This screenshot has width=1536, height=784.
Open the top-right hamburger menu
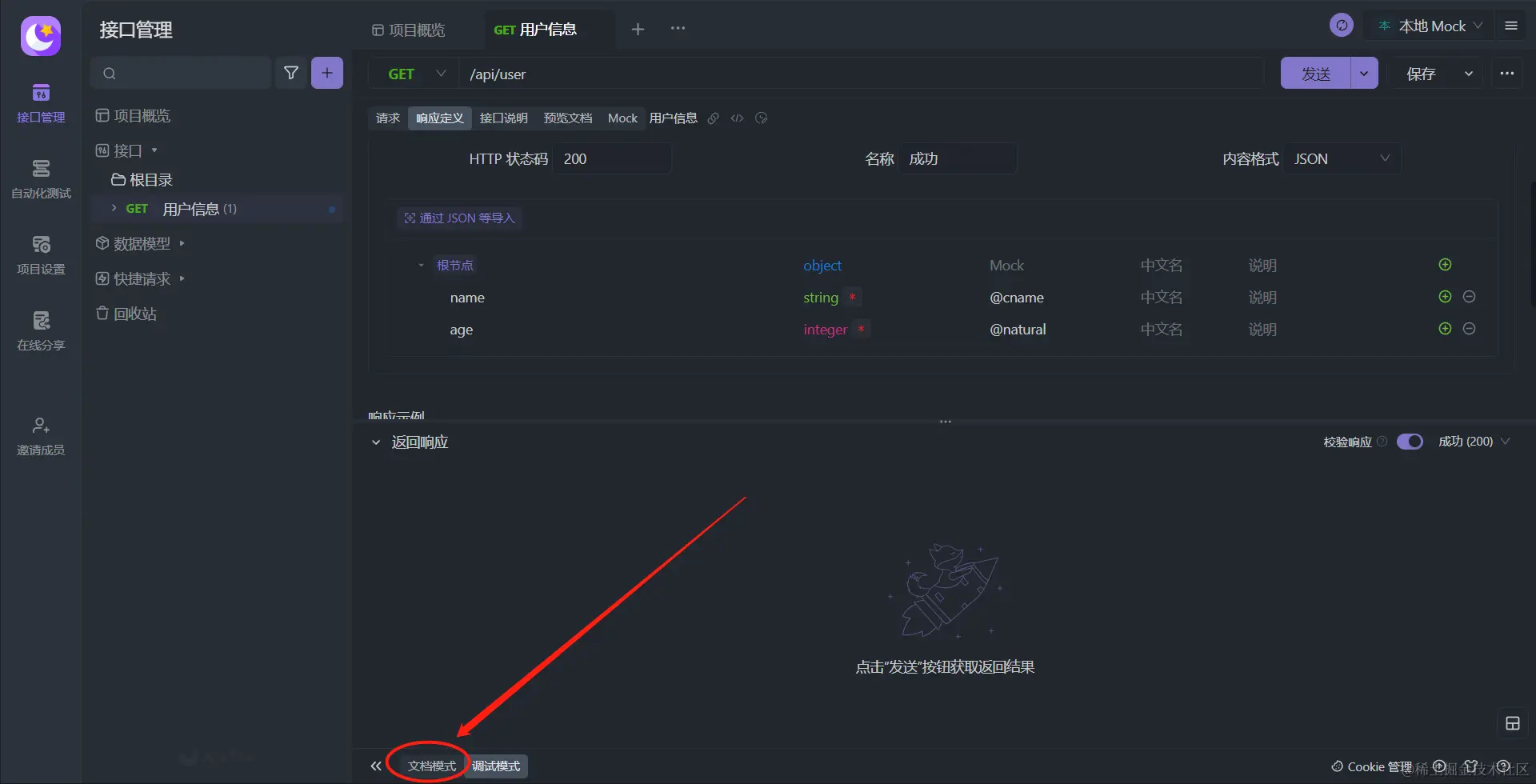(x=1511, y=26)
